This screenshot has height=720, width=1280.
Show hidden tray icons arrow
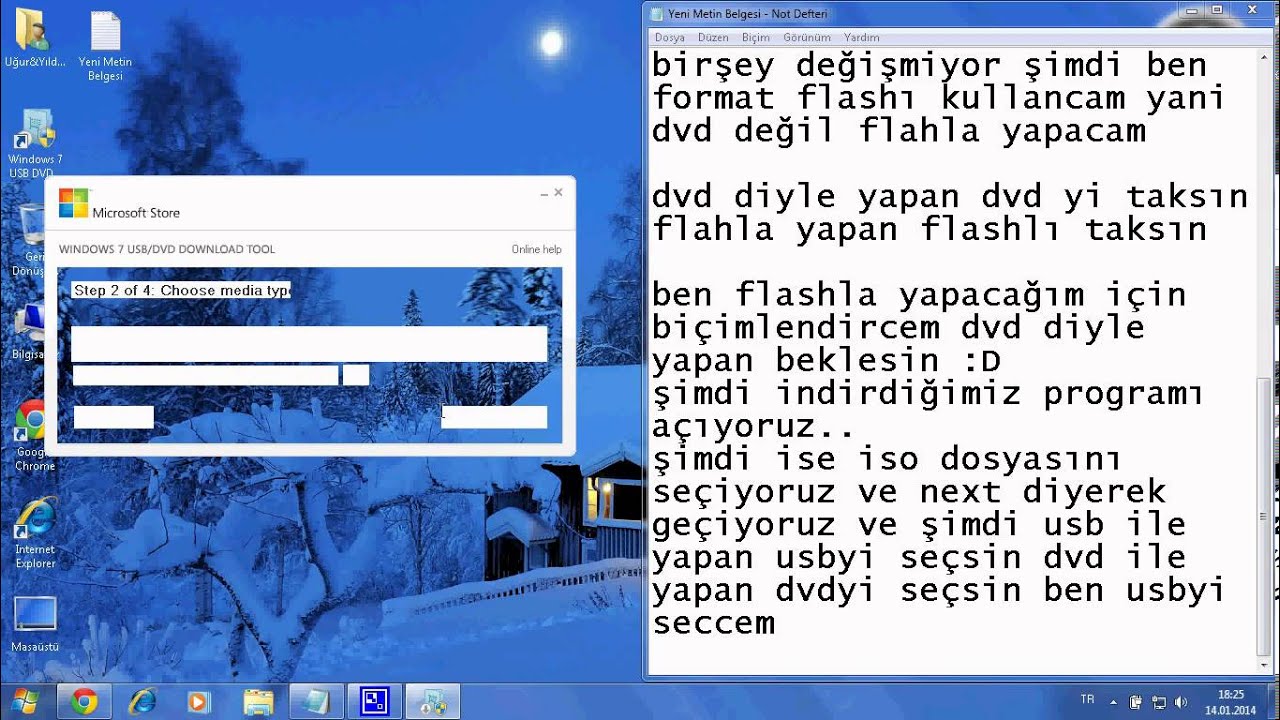(x=1114, y=702)
